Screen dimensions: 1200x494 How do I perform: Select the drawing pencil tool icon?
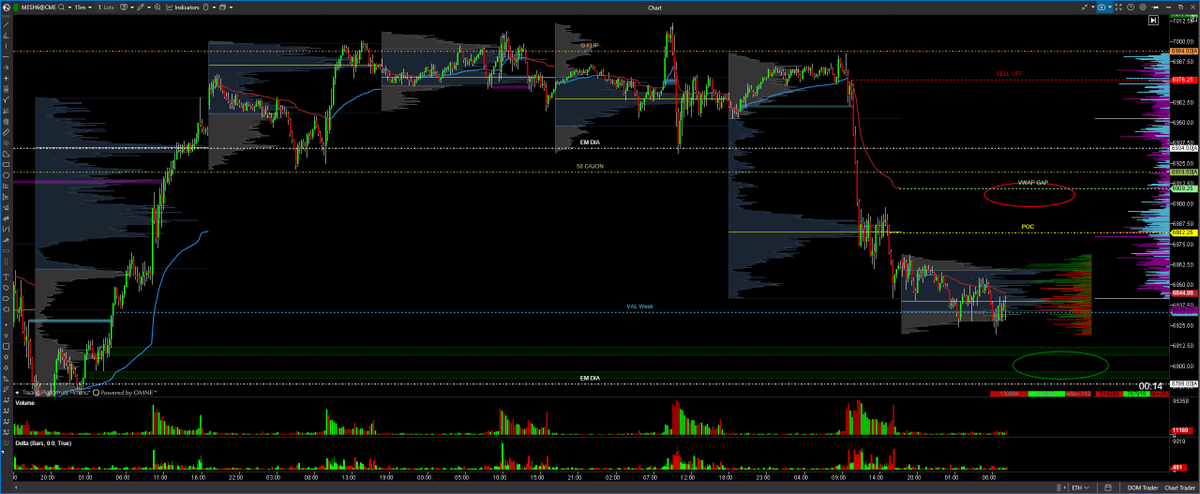[x=140, y=8]
